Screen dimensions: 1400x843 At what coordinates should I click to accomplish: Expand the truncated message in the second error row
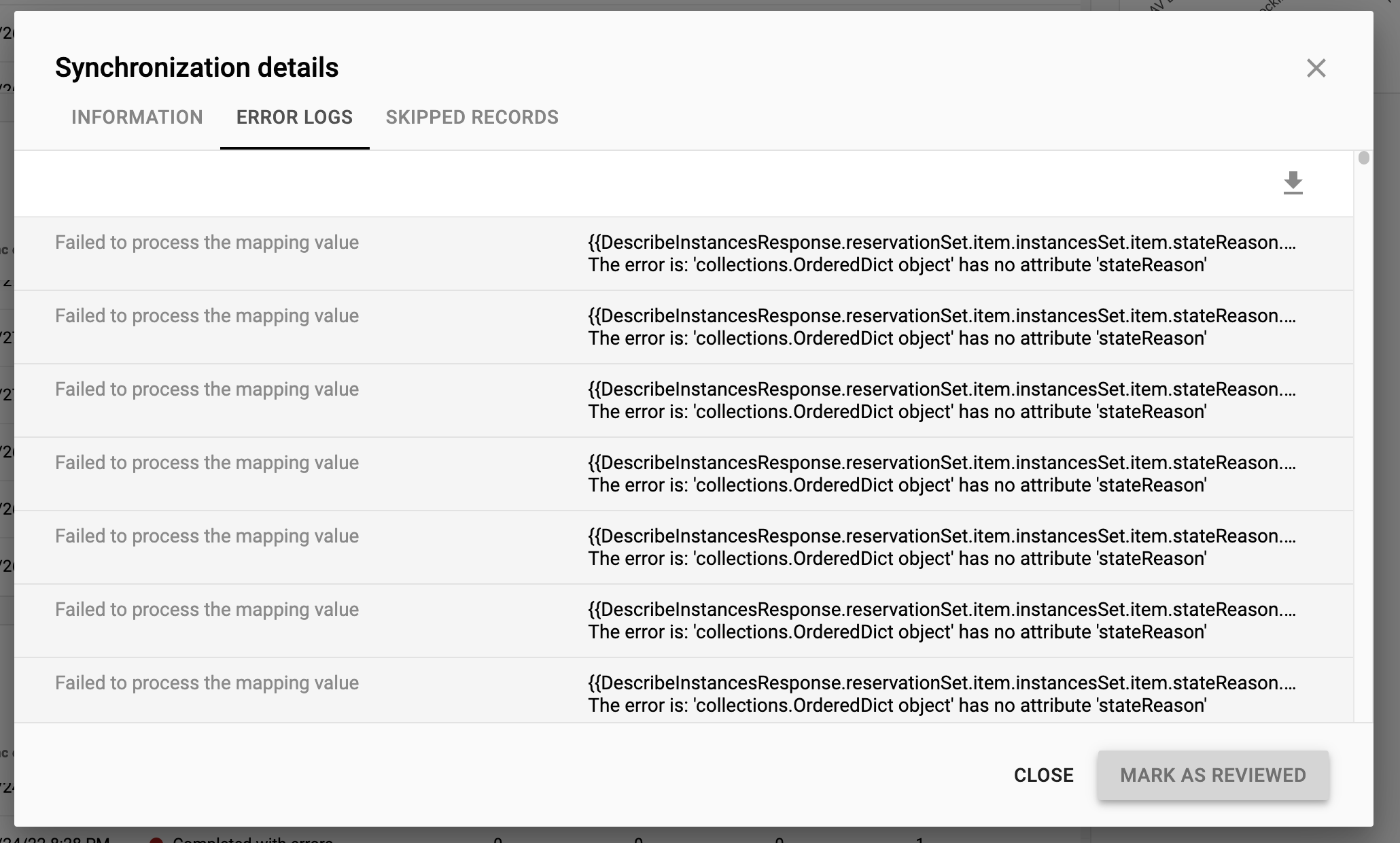1290,315
